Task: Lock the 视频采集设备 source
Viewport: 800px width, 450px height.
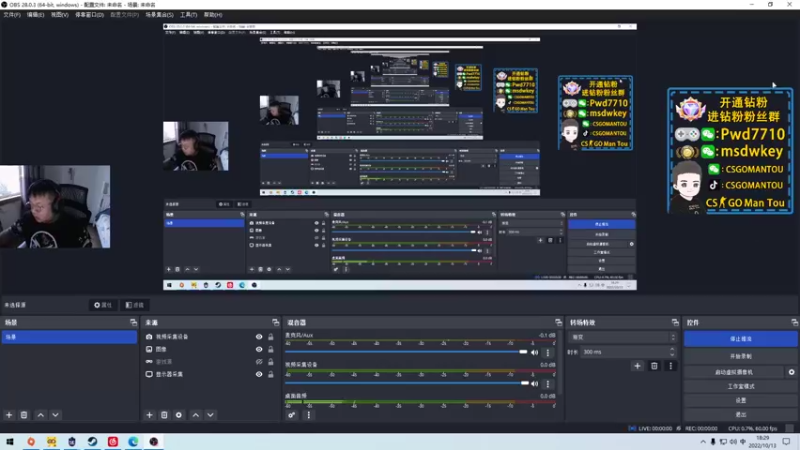Action: click(271, 337)
